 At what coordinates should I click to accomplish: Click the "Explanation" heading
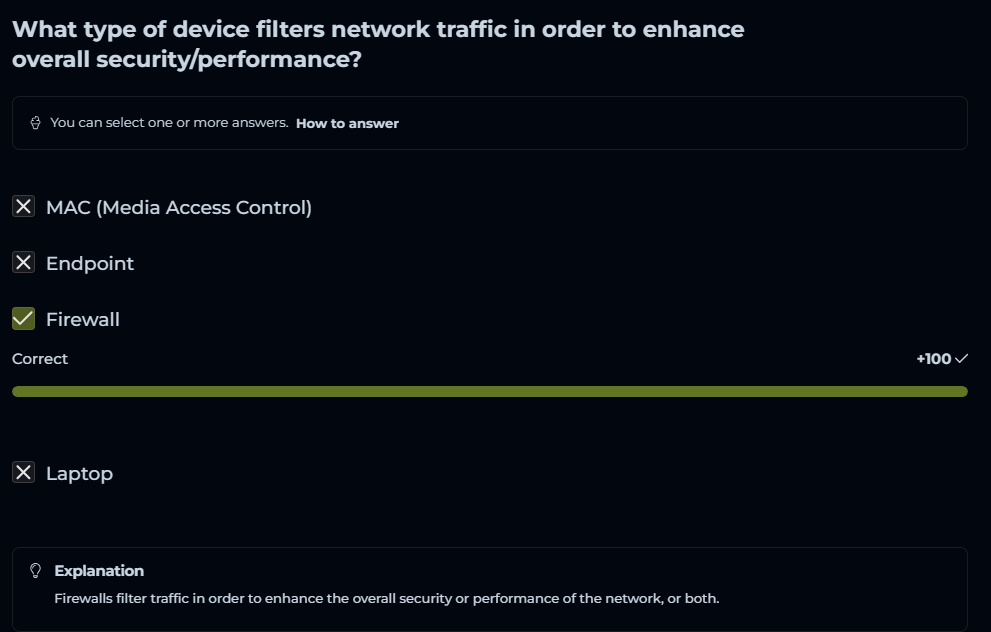click(99, 571)
